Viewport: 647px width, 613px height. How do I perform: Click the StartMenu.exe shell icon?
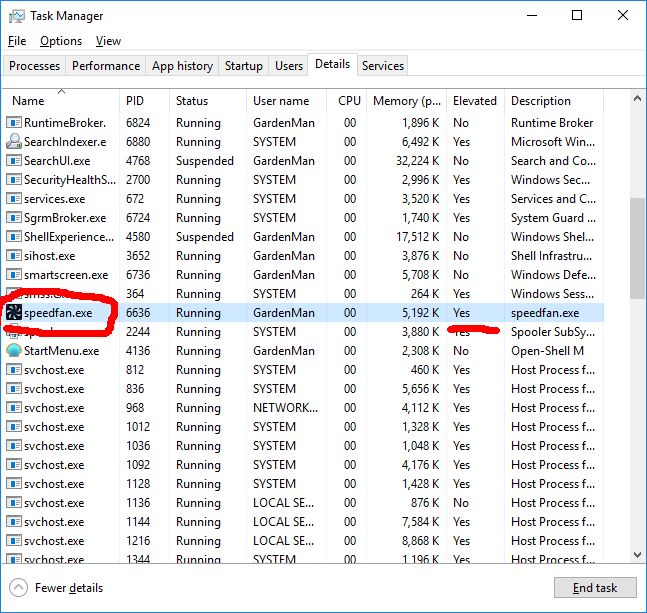click(14, 351)
